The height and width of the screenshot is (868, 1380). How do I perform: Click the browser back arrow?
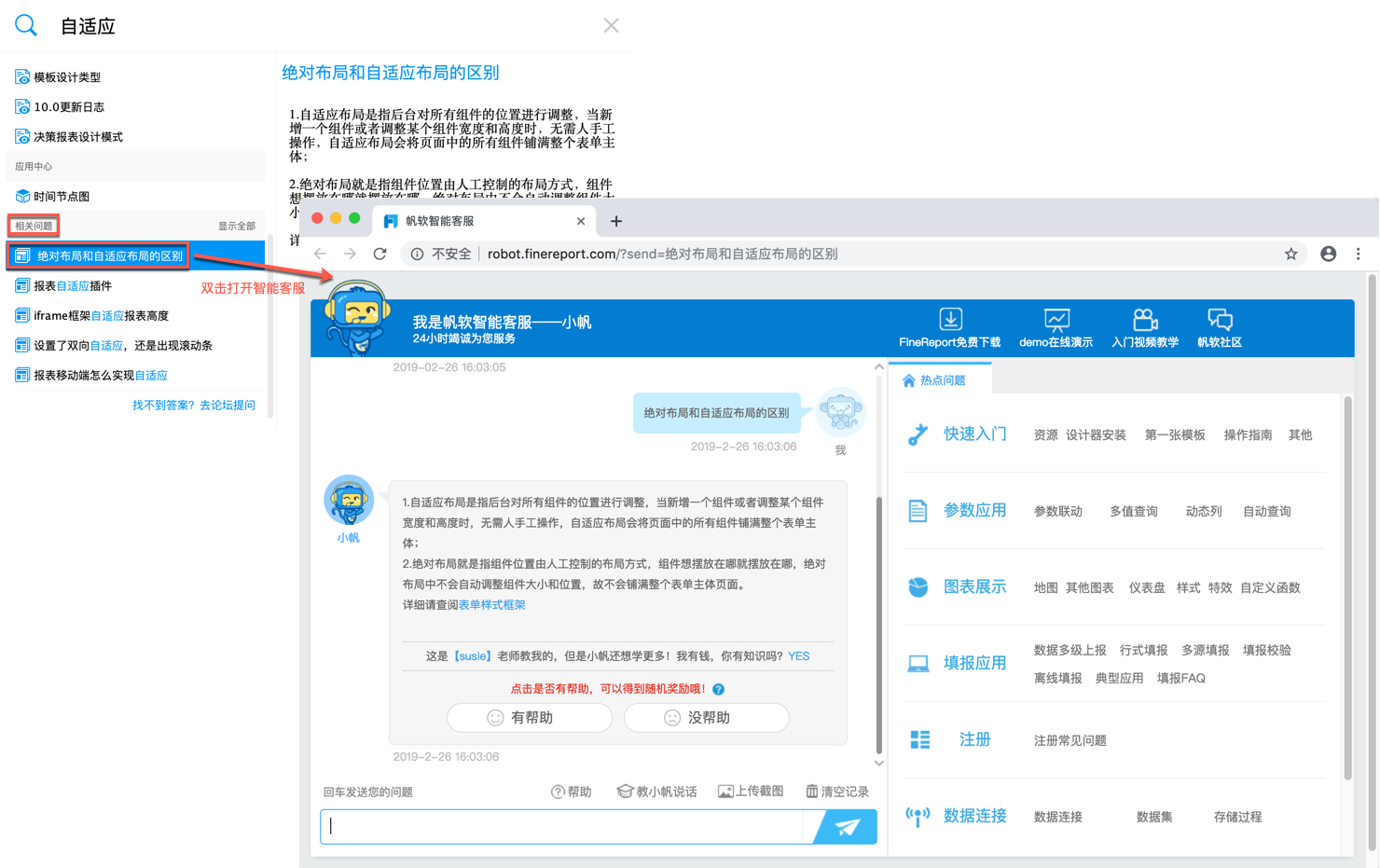click(x=320, y=254)
